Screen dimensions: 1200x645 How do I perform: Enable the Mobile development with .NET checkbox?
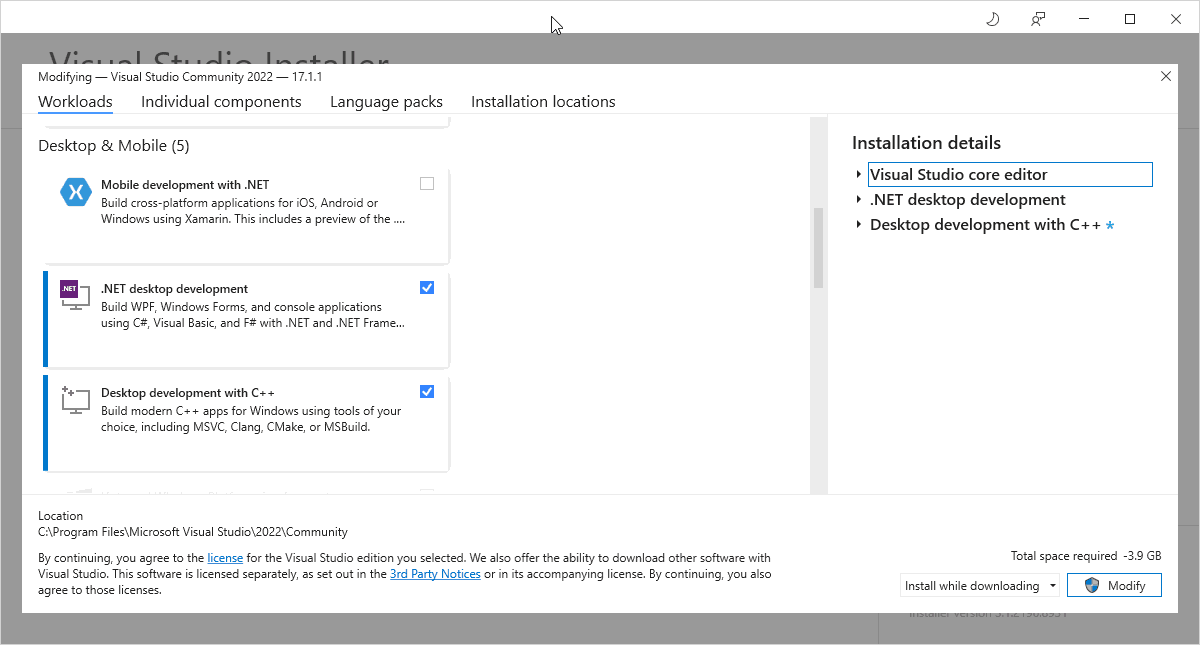[x=427, y=184]
